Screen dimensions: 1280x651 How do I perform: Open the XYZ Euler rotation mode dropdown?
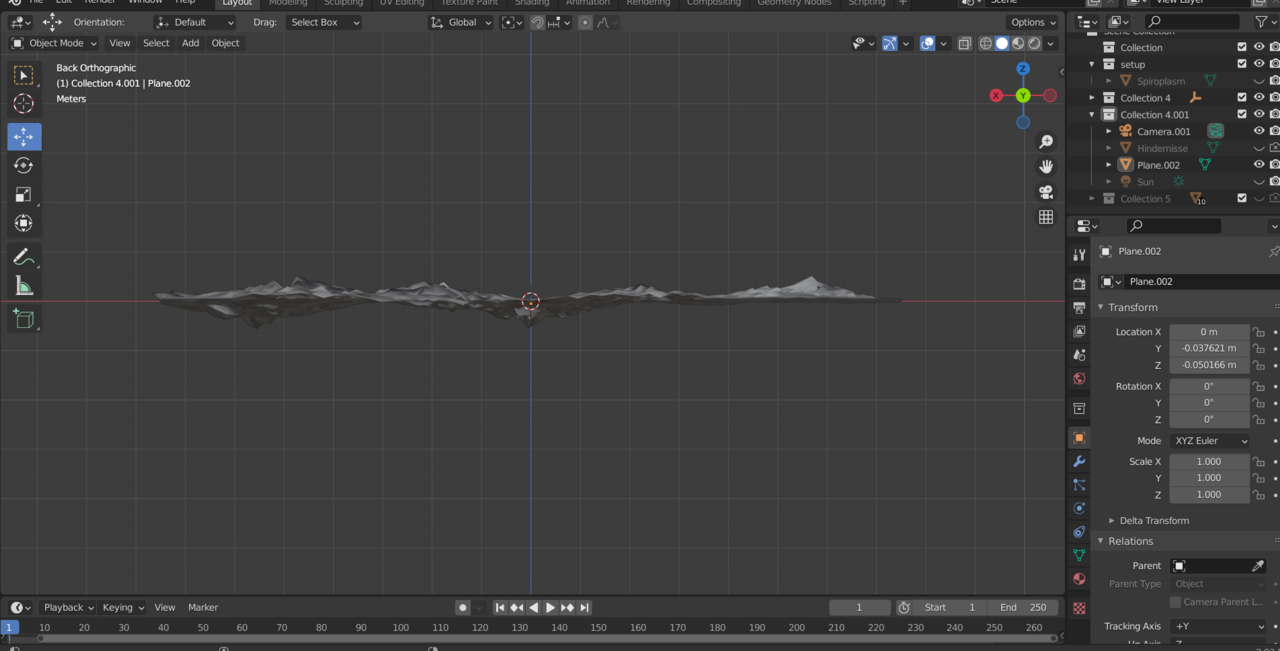pyautogui.click(x=1210, y=441)
